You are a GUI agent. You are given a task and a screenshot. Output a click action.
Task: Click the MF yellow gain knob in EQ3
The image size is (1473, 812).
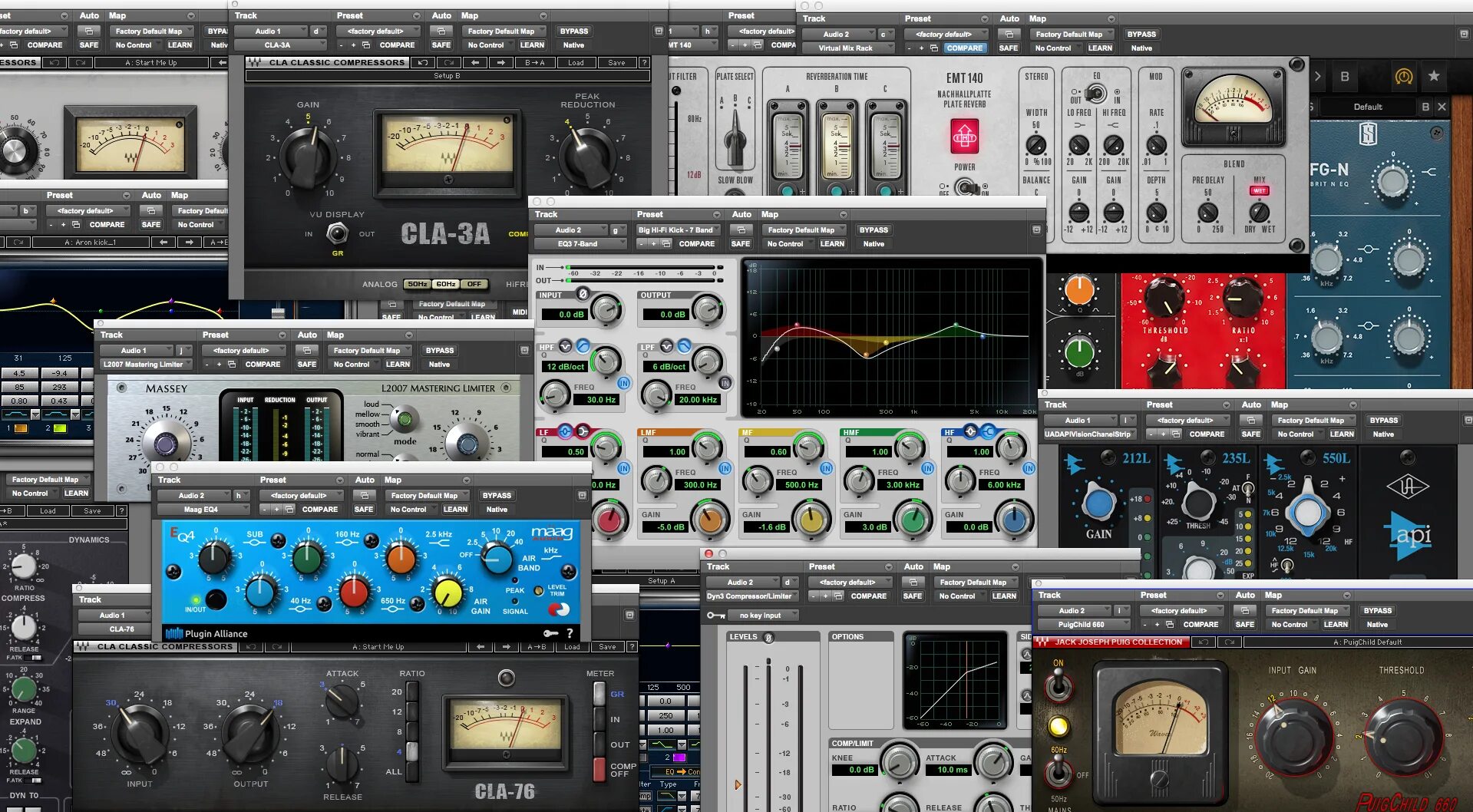[x=811, y=520]
